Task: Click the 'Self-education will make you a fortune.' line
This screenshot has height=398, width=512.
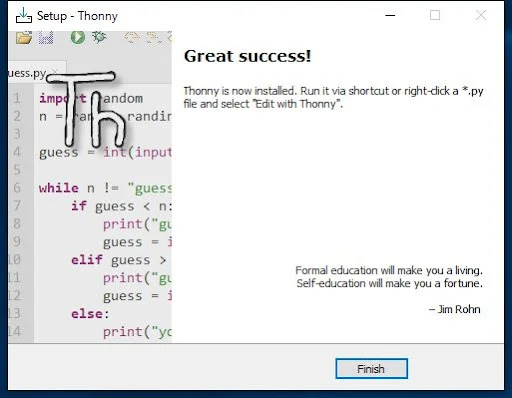Action: coord(389,283)
